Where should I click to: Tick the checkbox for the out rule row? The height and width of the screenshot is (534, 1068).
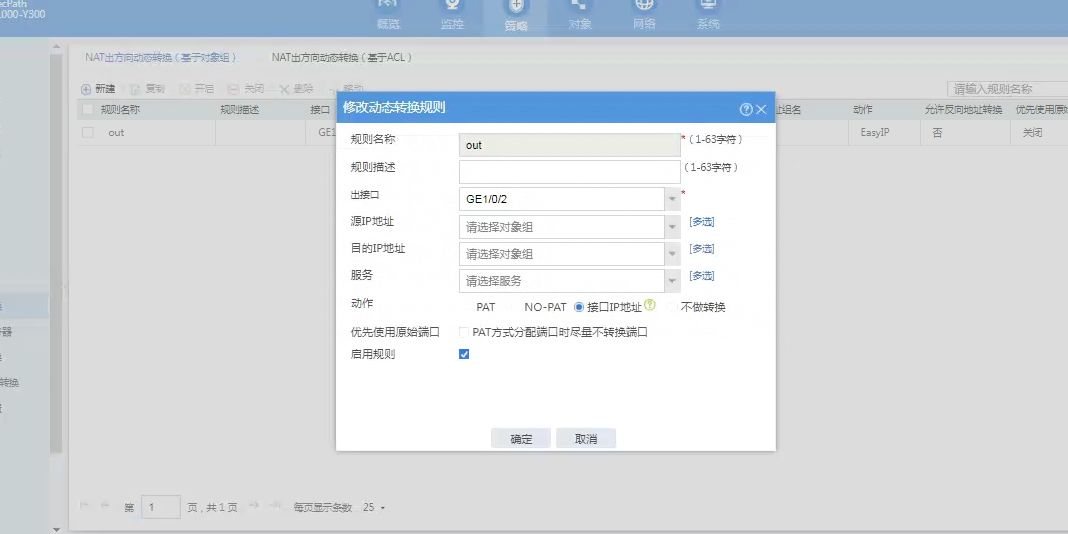(x=88, y=133)
